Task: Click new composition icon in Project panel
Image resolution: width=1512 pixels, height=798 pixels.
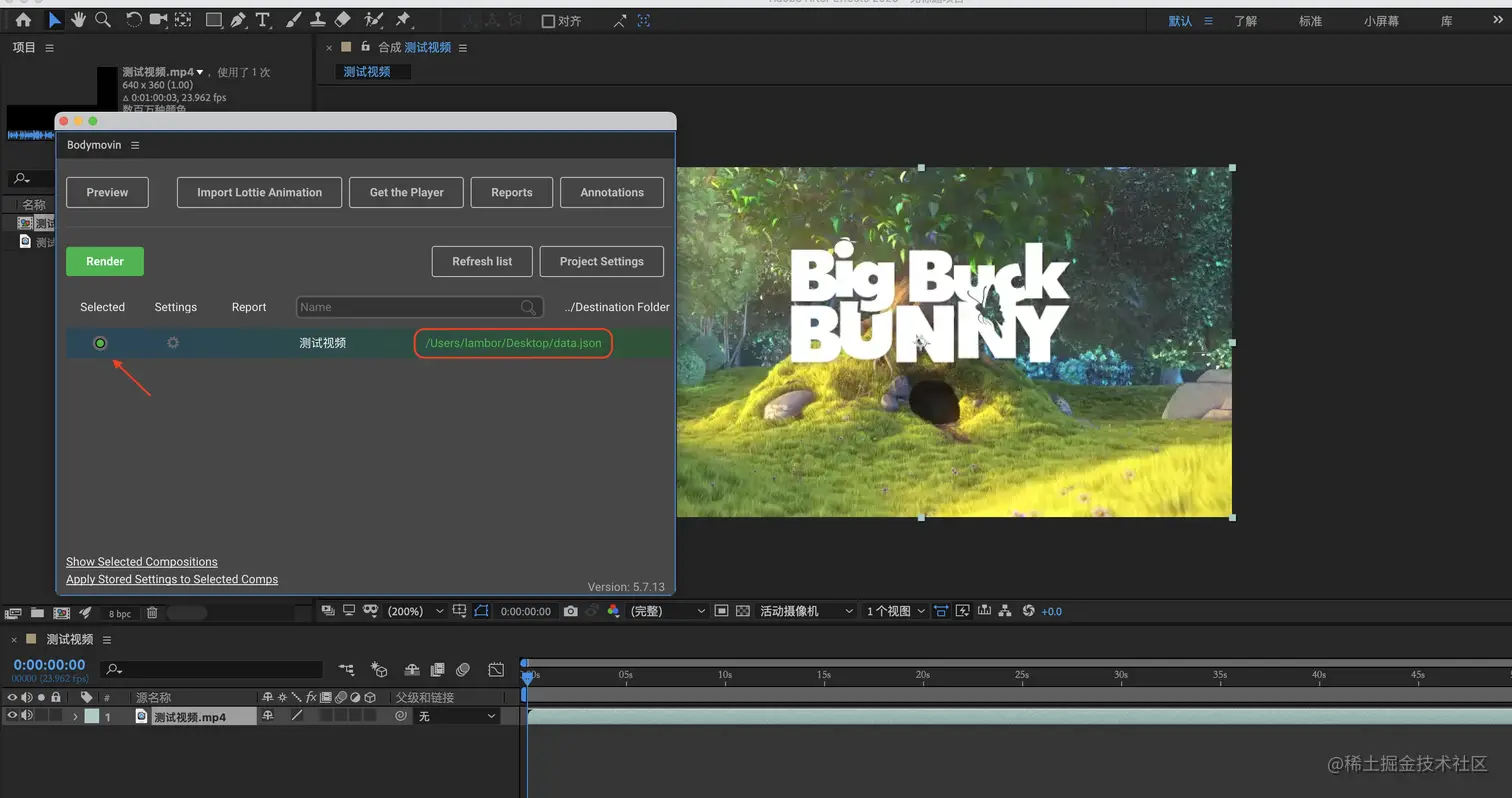Action: [61, 613]
